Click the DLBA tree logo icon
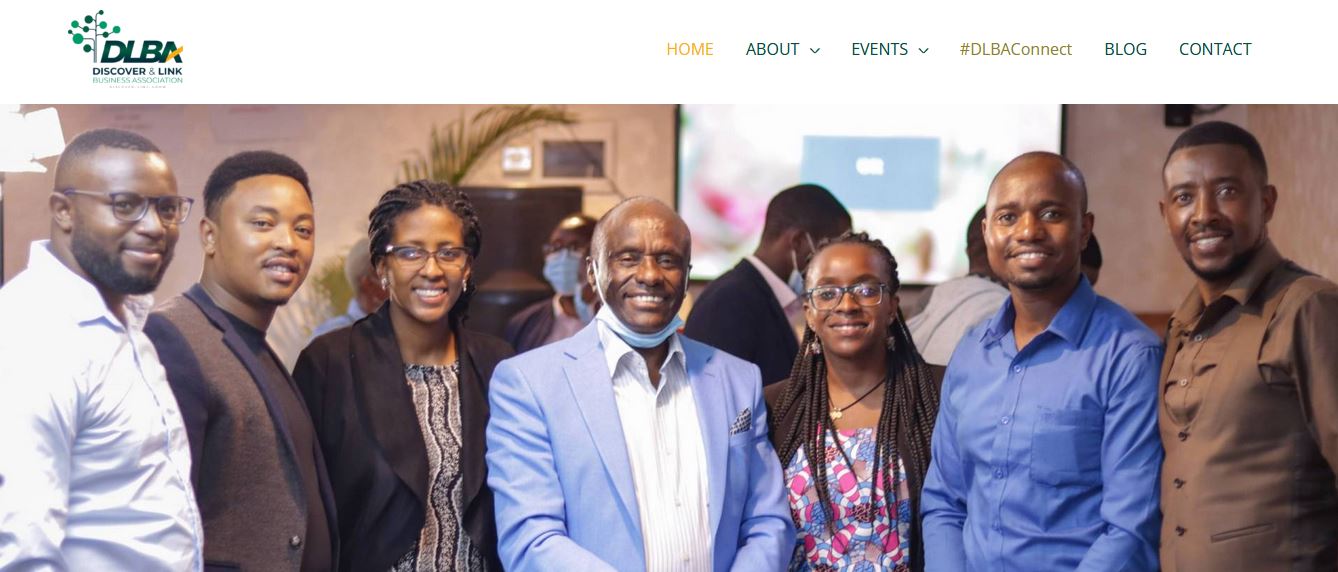 coord(93,34)
